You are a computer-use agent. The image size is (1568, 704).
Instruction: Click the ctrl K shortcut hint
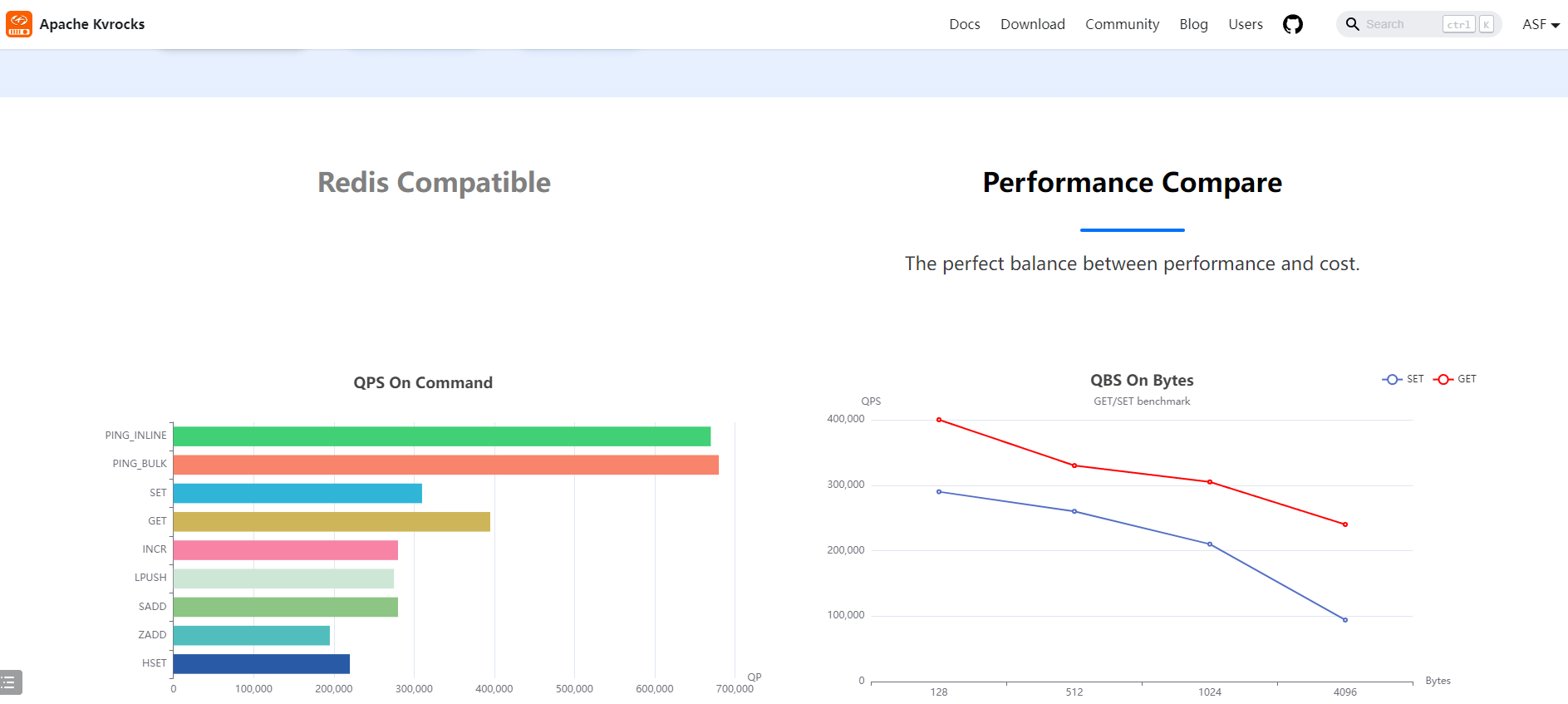coord(1468,24)
